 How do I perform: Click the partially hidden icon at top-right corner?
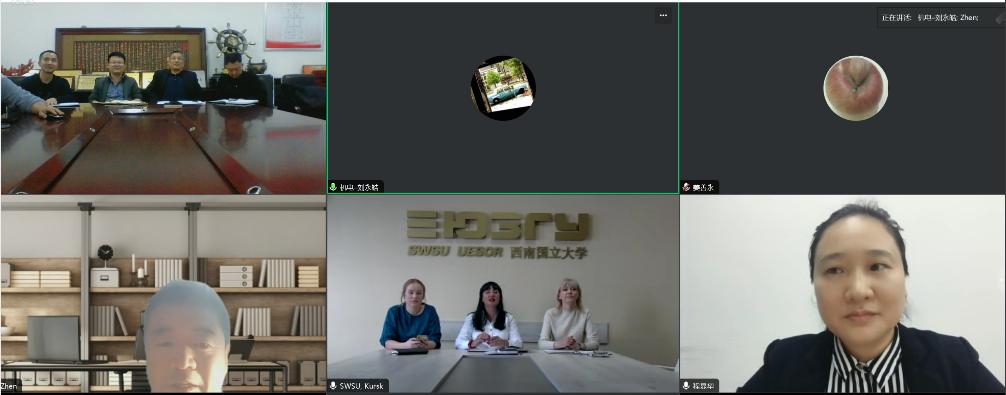coord(1000,18)
